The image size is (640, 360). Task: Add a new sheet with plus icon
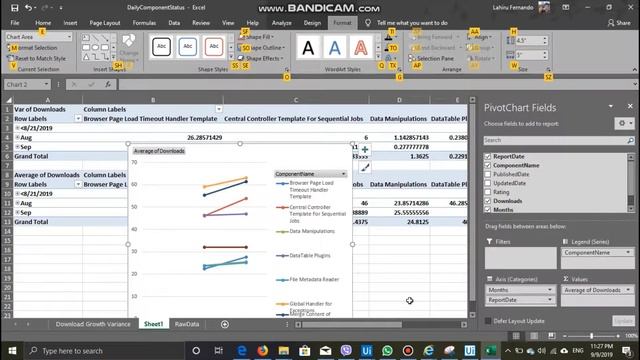pos(225,324)
